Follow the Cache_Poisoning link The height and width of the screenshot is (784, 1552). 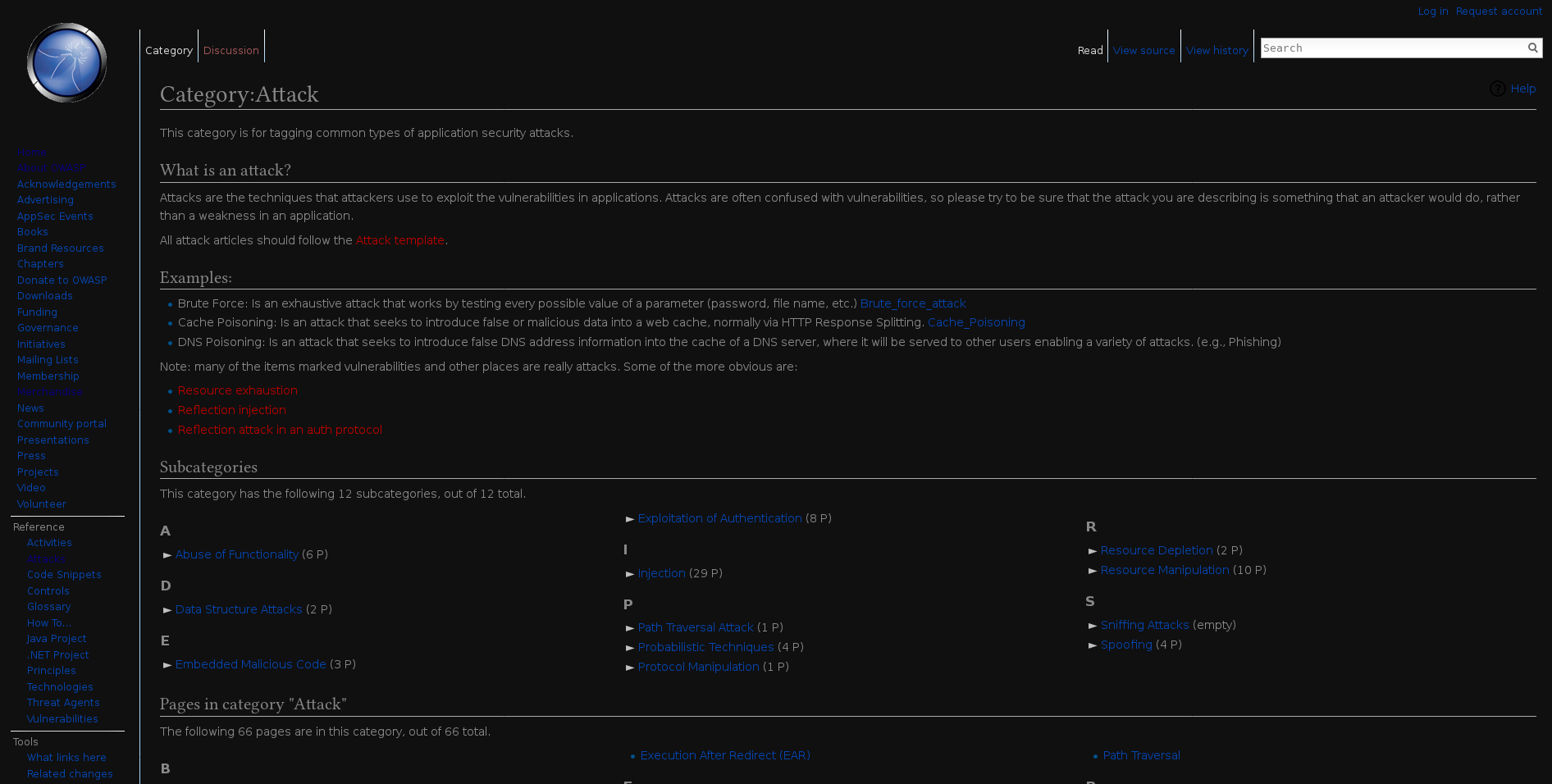coord(976,322)
